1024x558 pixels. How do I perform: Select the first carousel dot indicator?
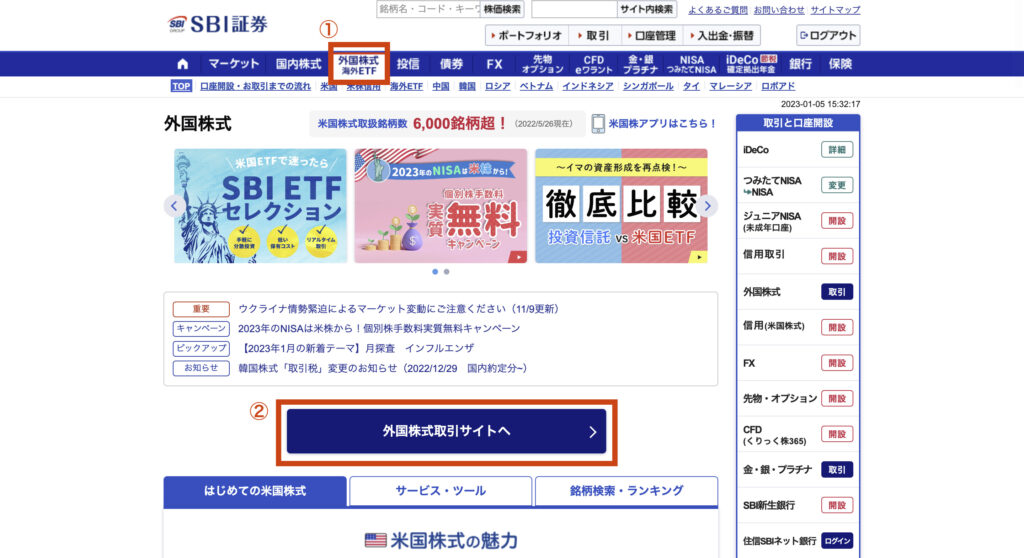click(435, 272)
